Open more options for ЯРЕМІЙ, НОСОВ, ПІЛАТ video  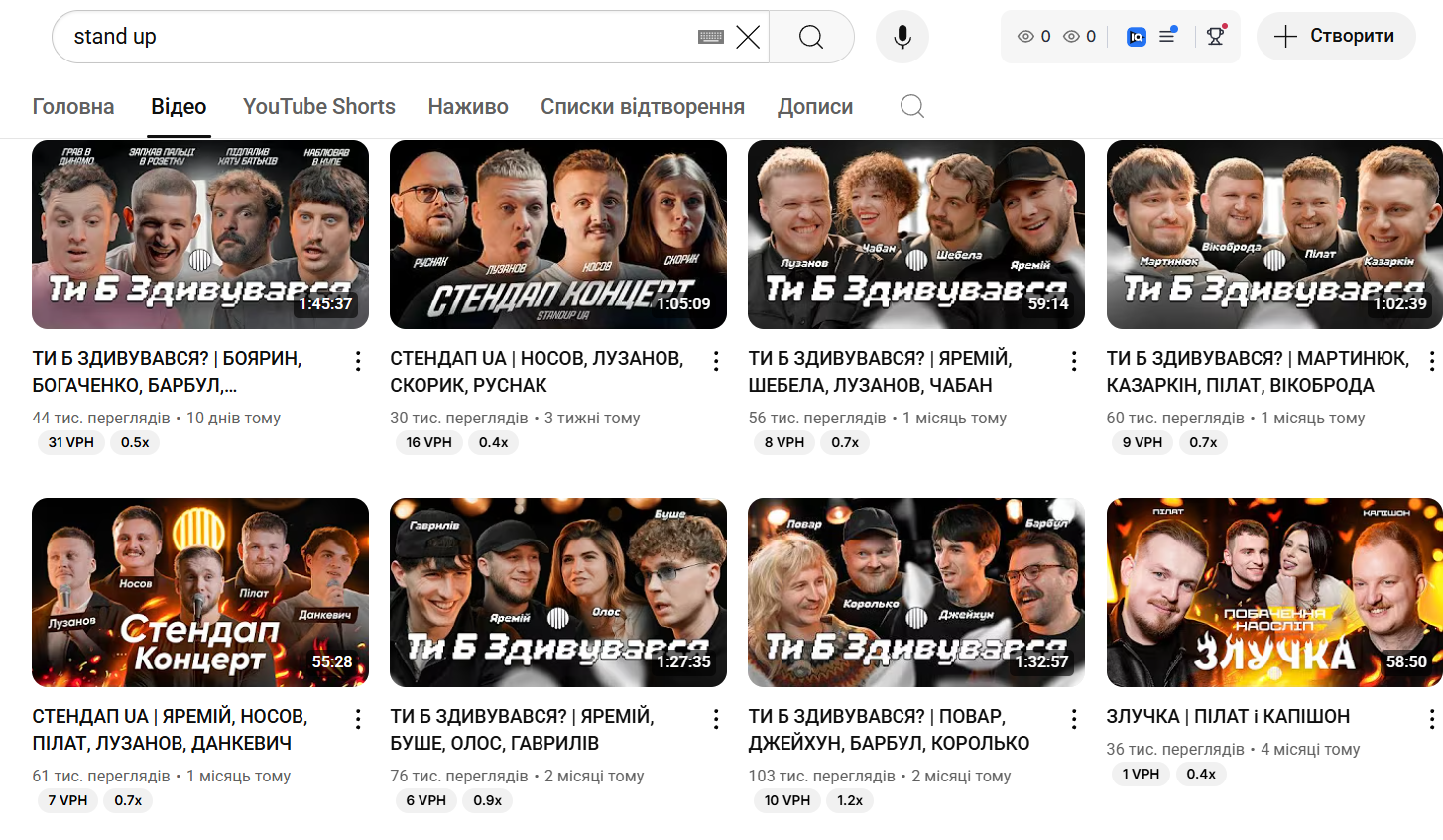pyautogui.click(x=358, y=720)
